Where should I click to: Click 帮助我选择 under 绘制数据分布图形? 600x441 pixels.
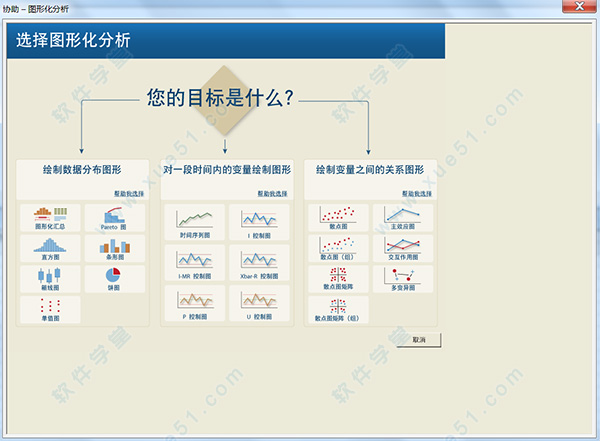click(129, 194)
